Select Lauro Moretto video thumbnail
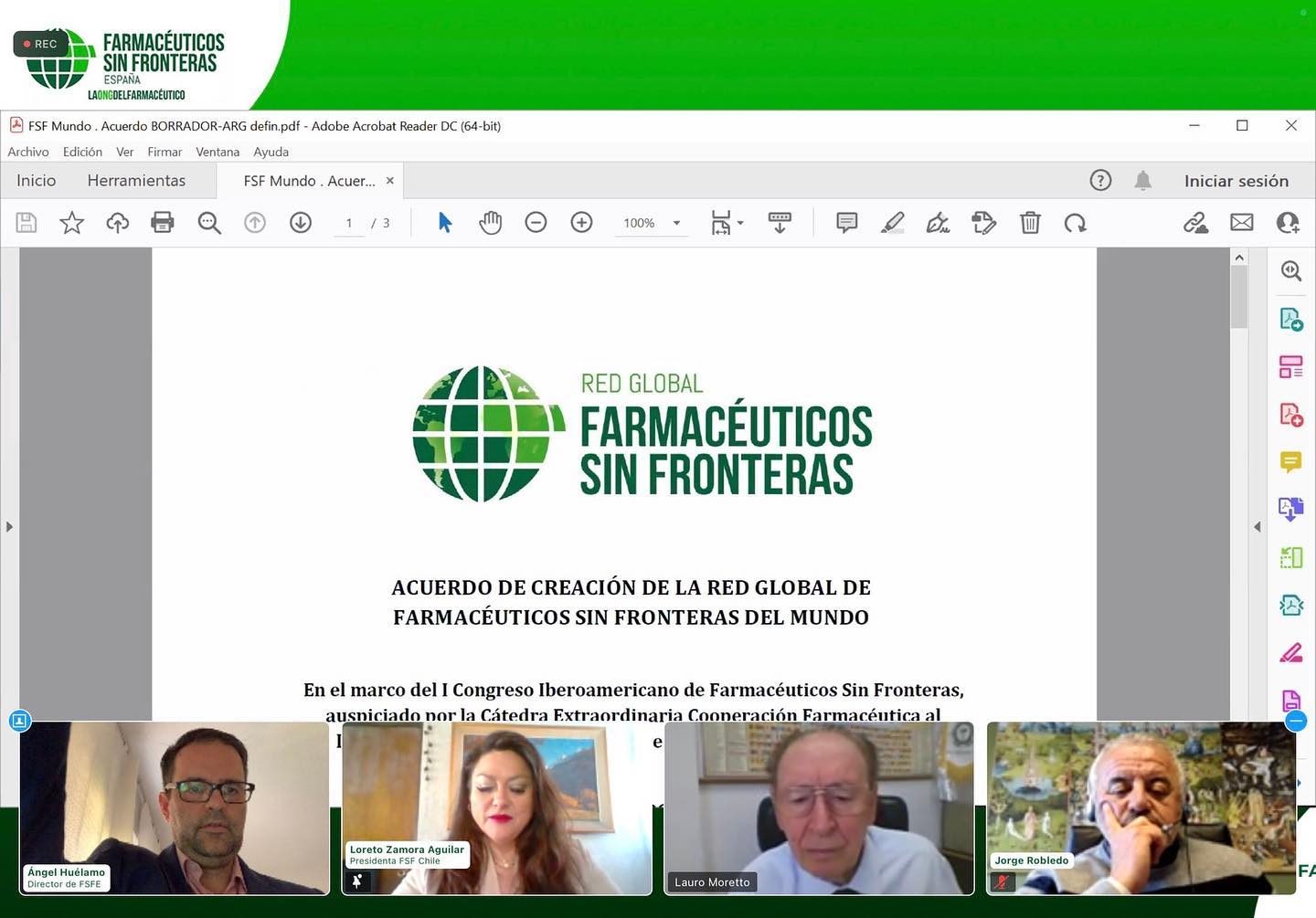The width and height of the screenshot is (1316, 918). 819,808
